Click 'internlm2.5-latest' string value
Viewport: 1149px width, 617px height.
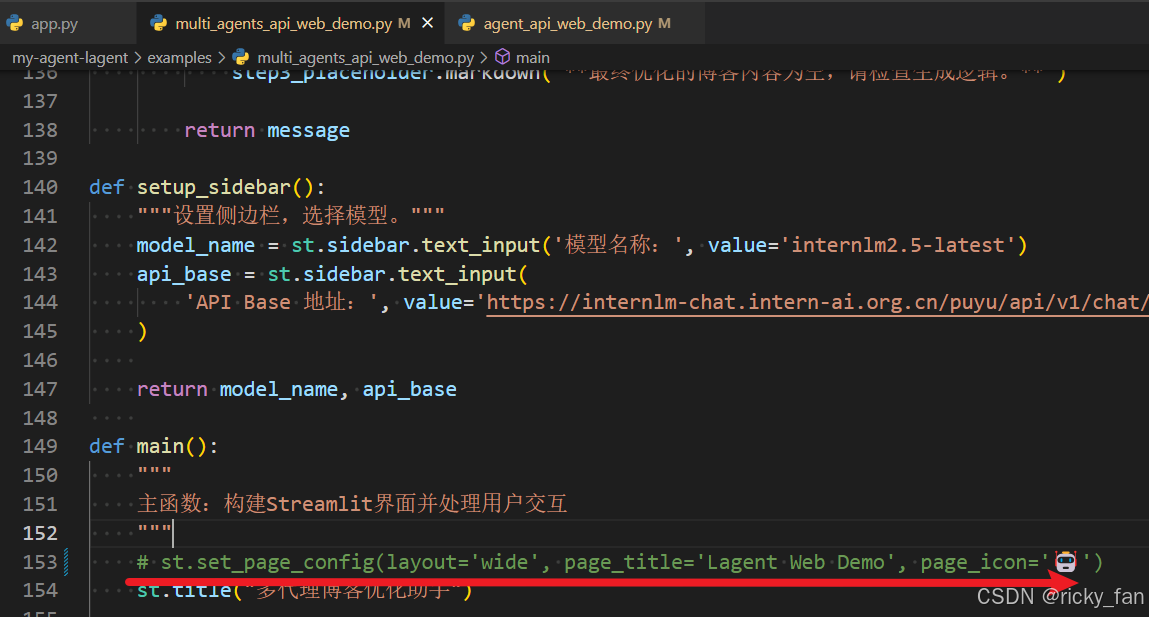(x=904, y=245)
